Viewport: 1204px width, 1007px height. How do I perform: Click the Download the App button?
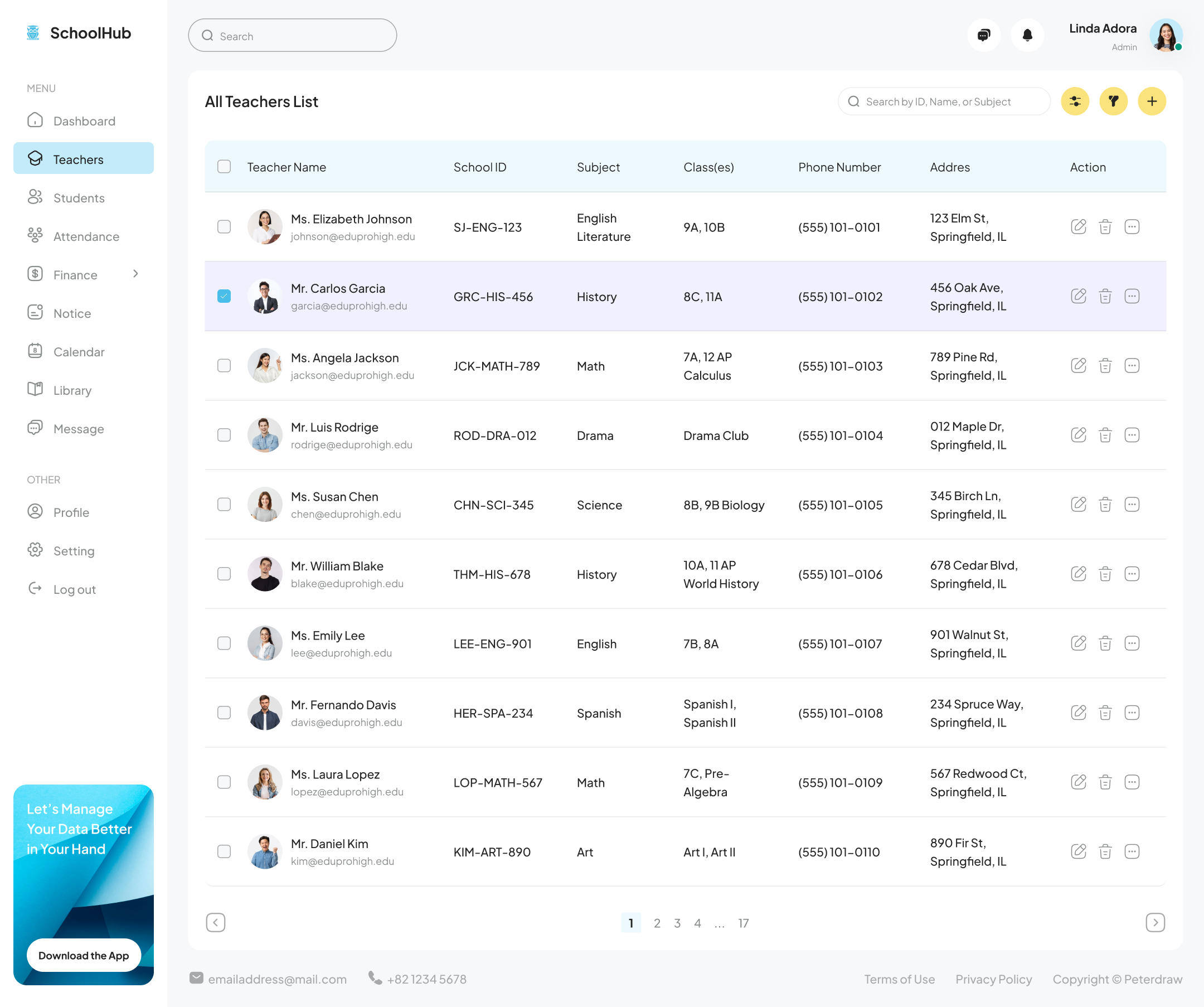click(x=83, y=955)
